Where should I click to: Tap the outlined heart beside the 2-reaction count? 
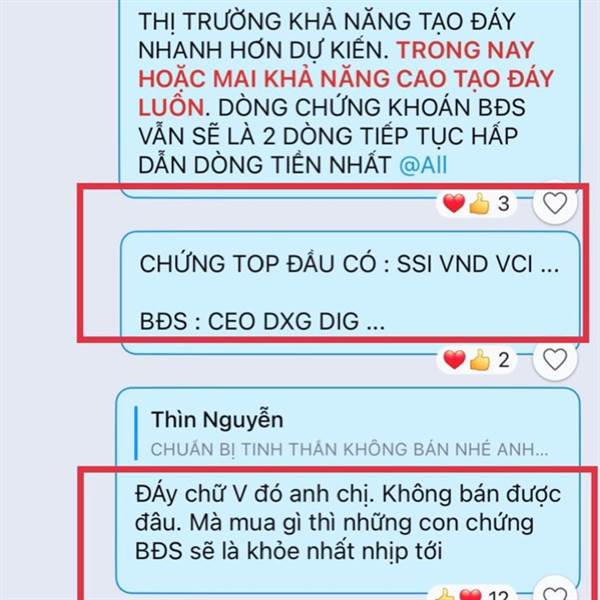pos(555,360)
